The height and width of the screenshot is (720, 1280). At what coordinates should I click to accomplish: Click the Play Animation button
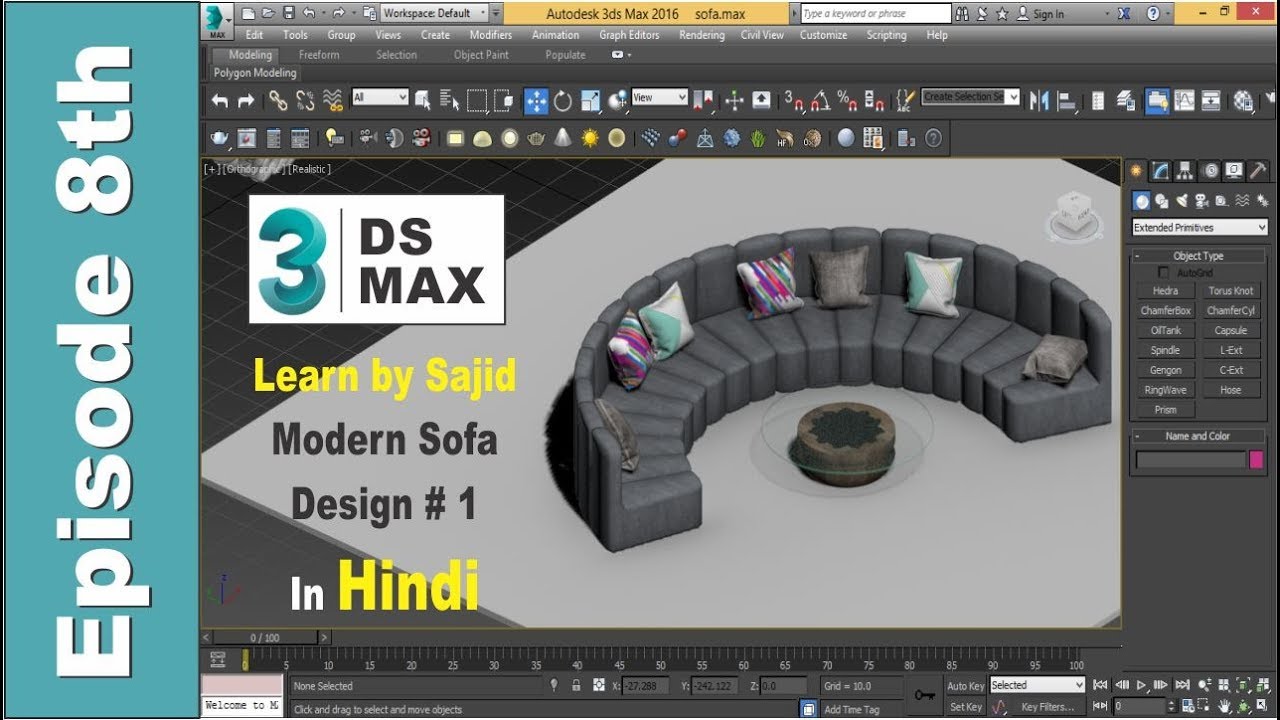point(1141,685)
